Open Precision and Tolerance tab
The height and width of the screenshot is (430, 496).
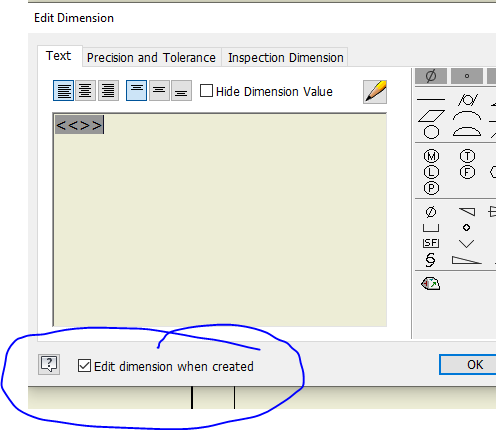coord(151,57)
